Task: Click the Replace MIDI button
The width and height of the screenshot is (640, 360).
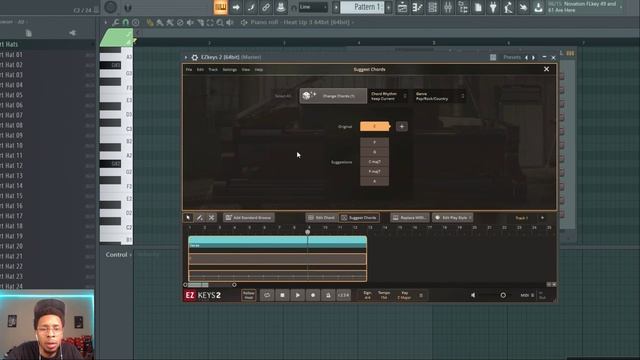Action: coord(409,218)
